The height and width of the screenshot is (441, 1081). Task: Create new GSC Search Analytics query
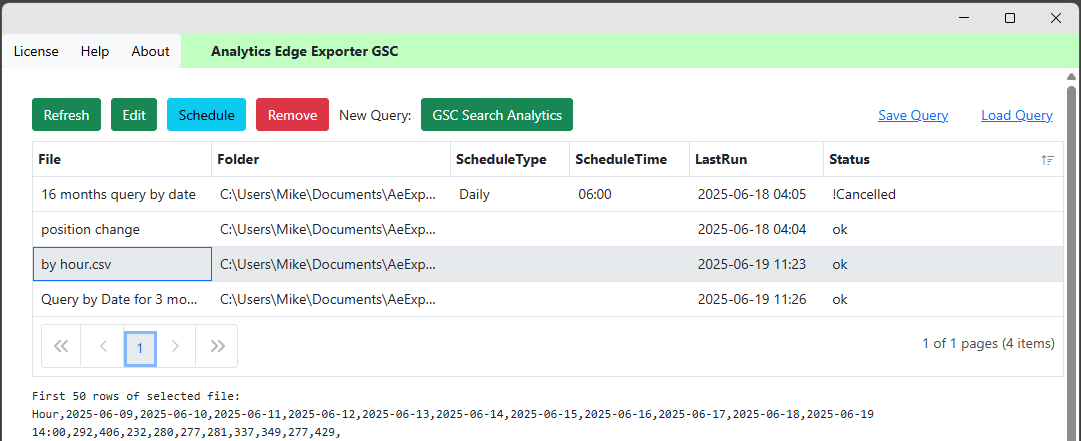click(x=496, y=114)
